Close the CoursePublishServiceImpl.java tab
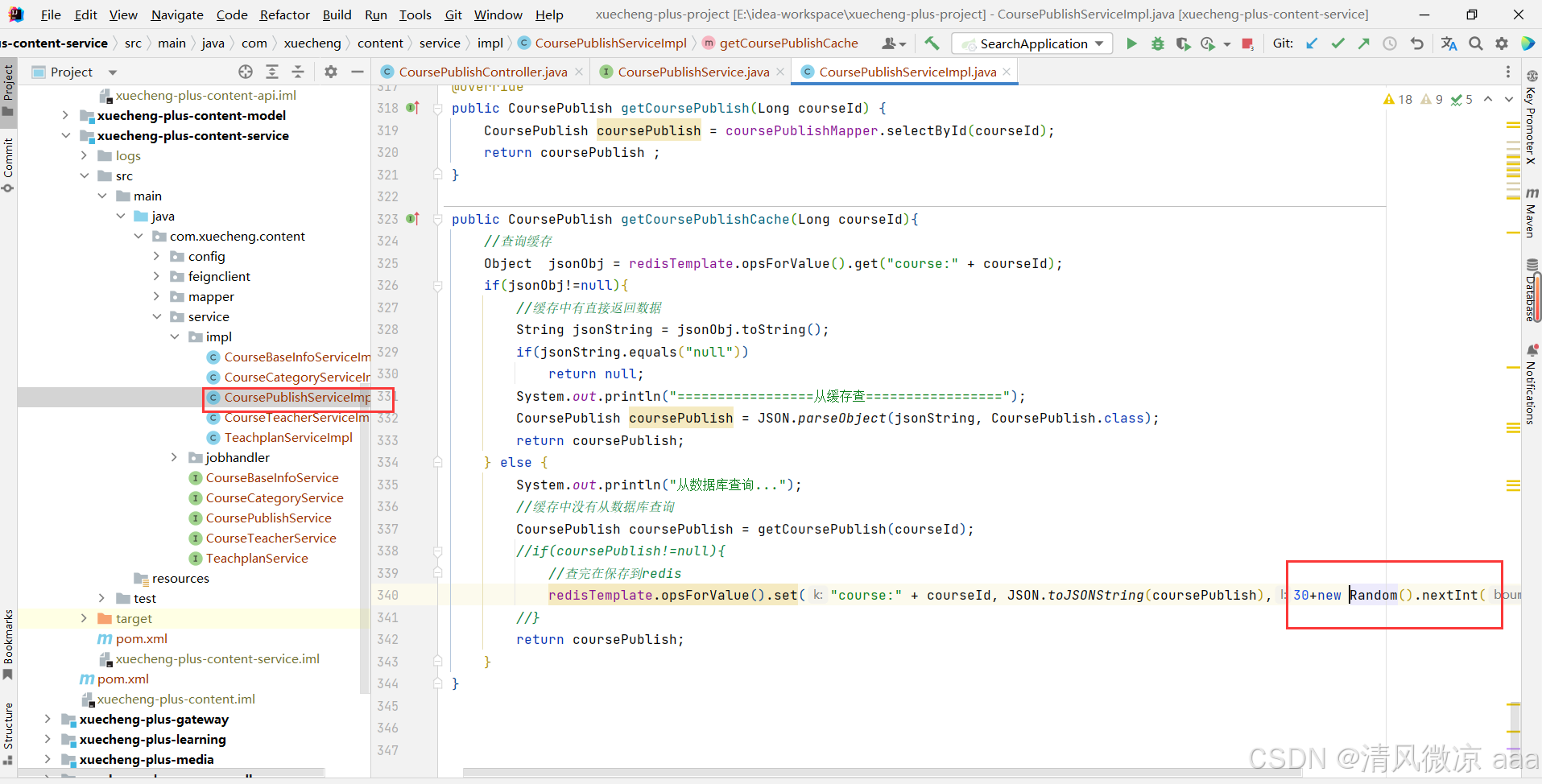This screenshot has height=784, width=1542. 1007,72
